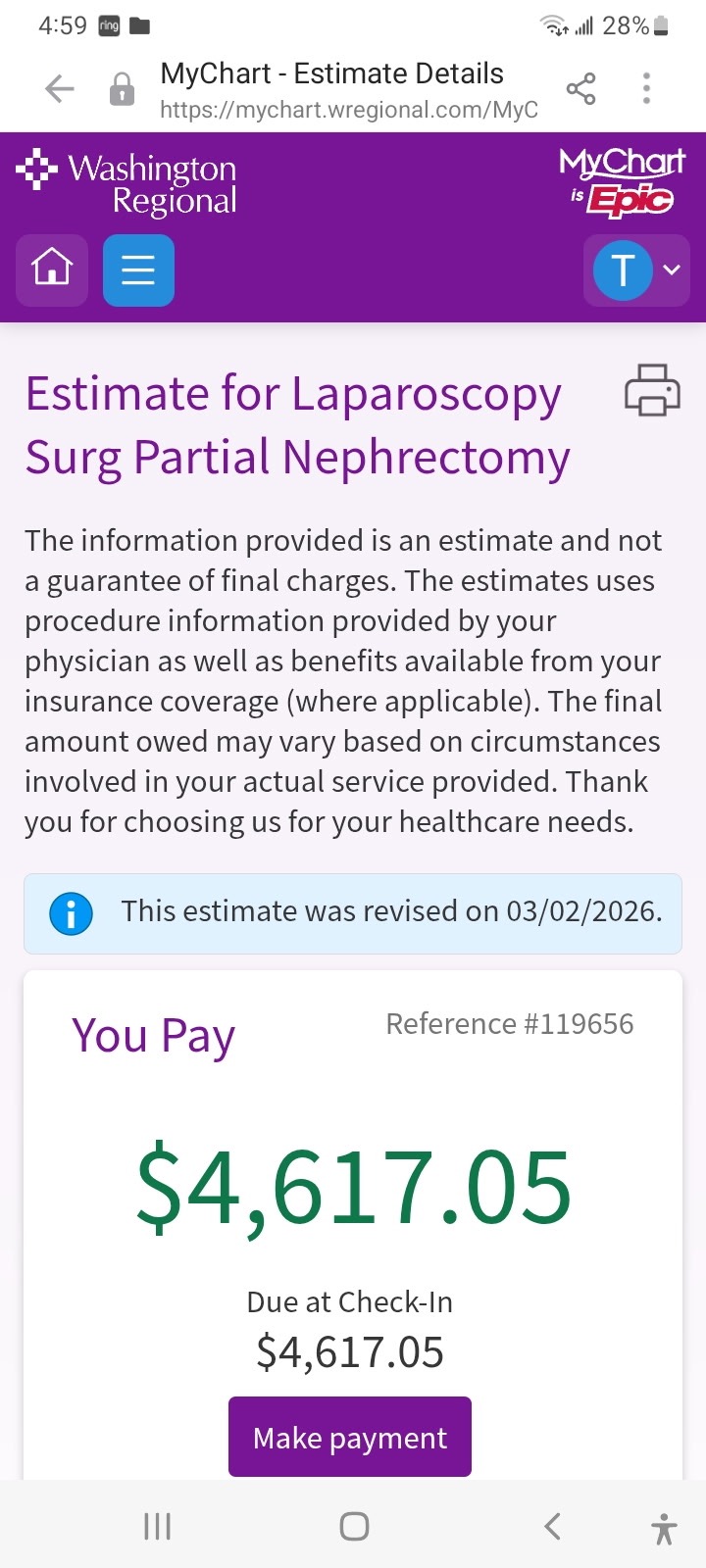Click the Washington Regional logo
Viewport: 706px width, 1568px height.
[127, 183]
